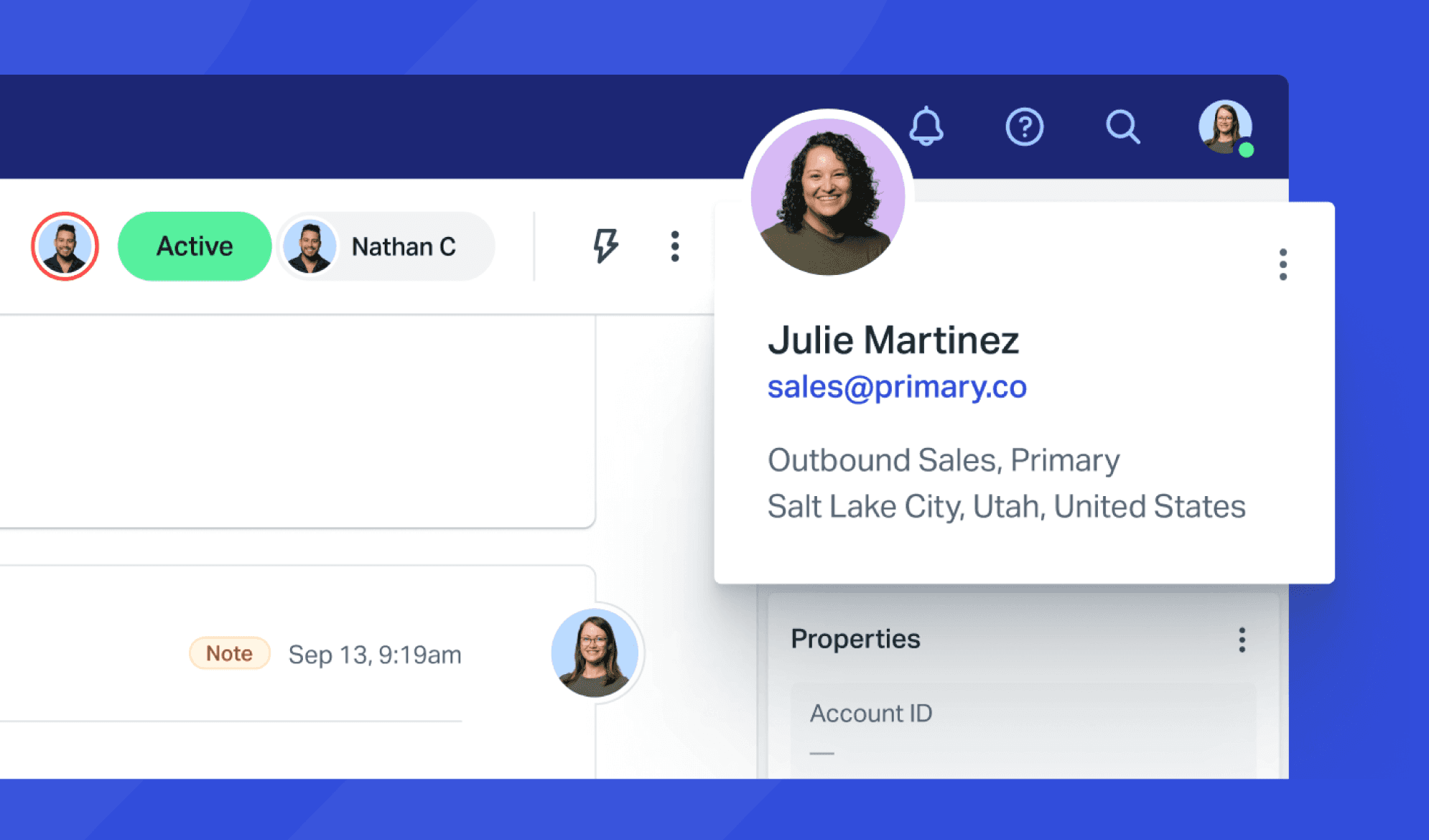
Task: Open the sales@primary.co email link
Action: (x=897, y=387)
